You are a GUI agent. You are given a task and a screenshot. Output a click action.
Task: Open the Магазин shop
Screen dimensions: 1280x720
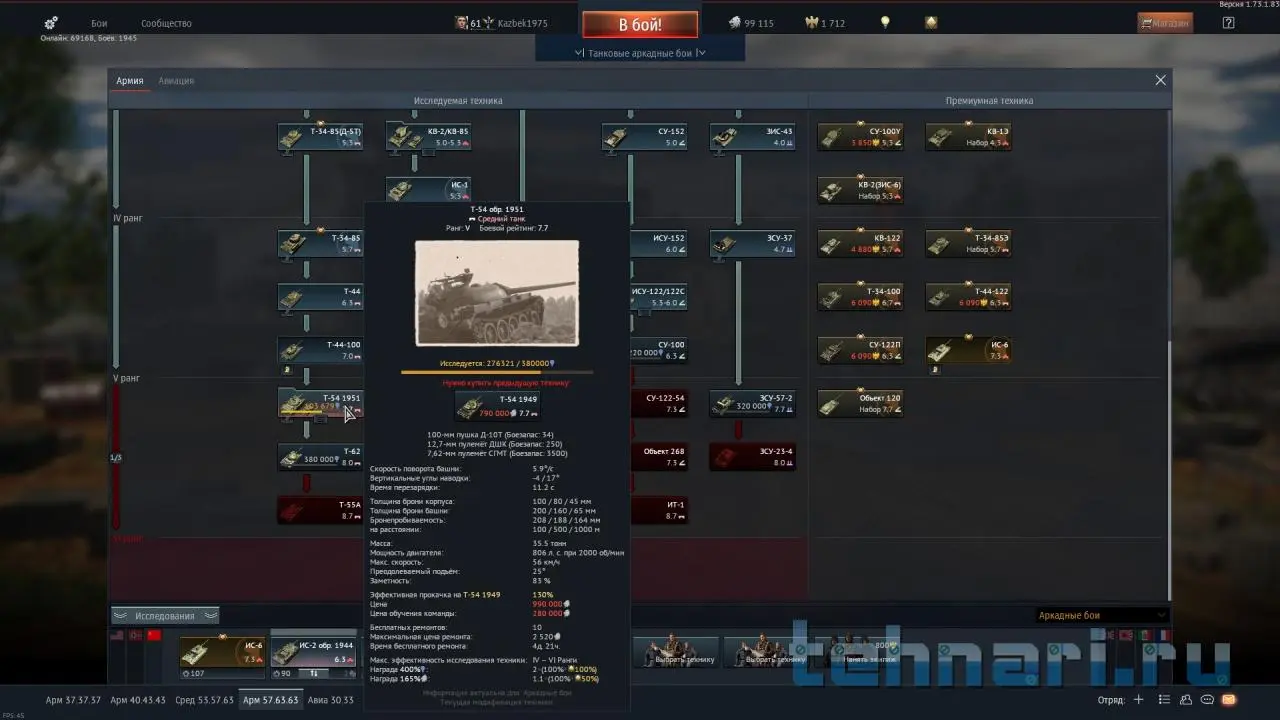[1165, 23]
